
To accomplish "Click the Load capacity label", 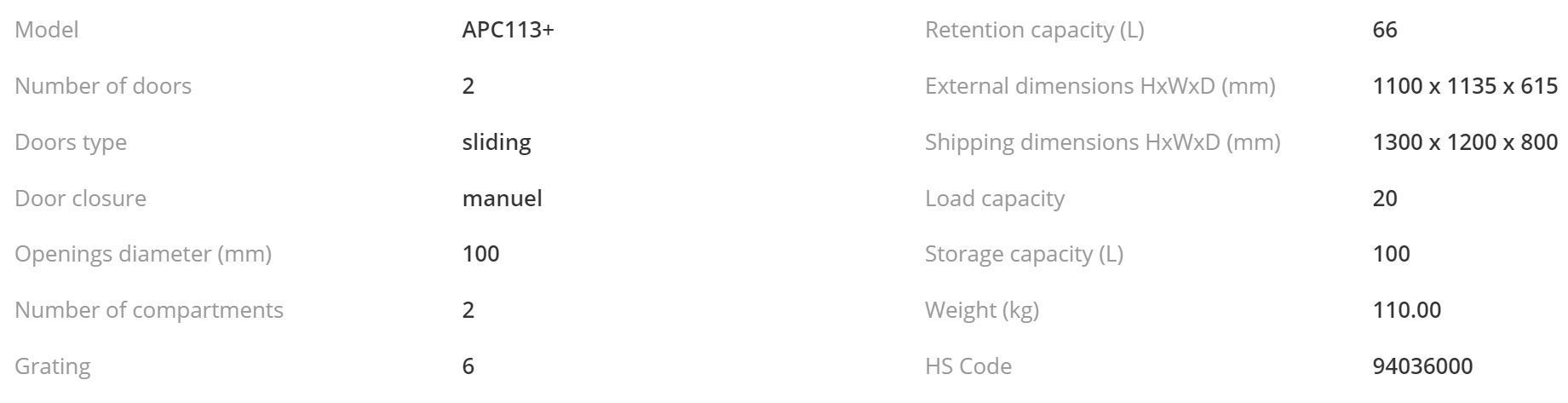I will (x=995, y=199).
